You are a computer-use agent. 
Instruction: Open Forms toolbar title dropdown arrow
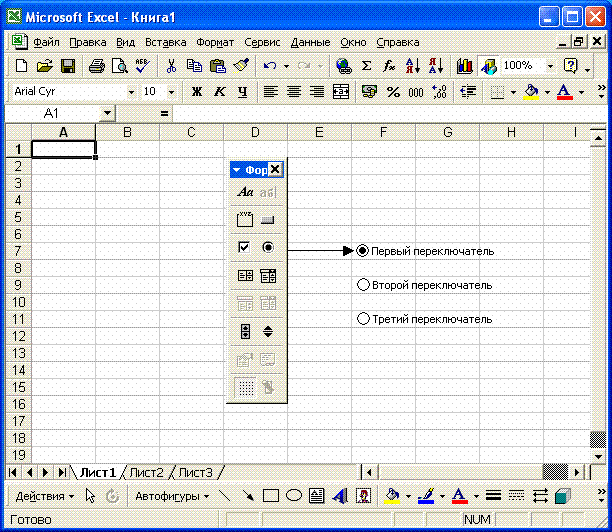[x=237, y=170]
